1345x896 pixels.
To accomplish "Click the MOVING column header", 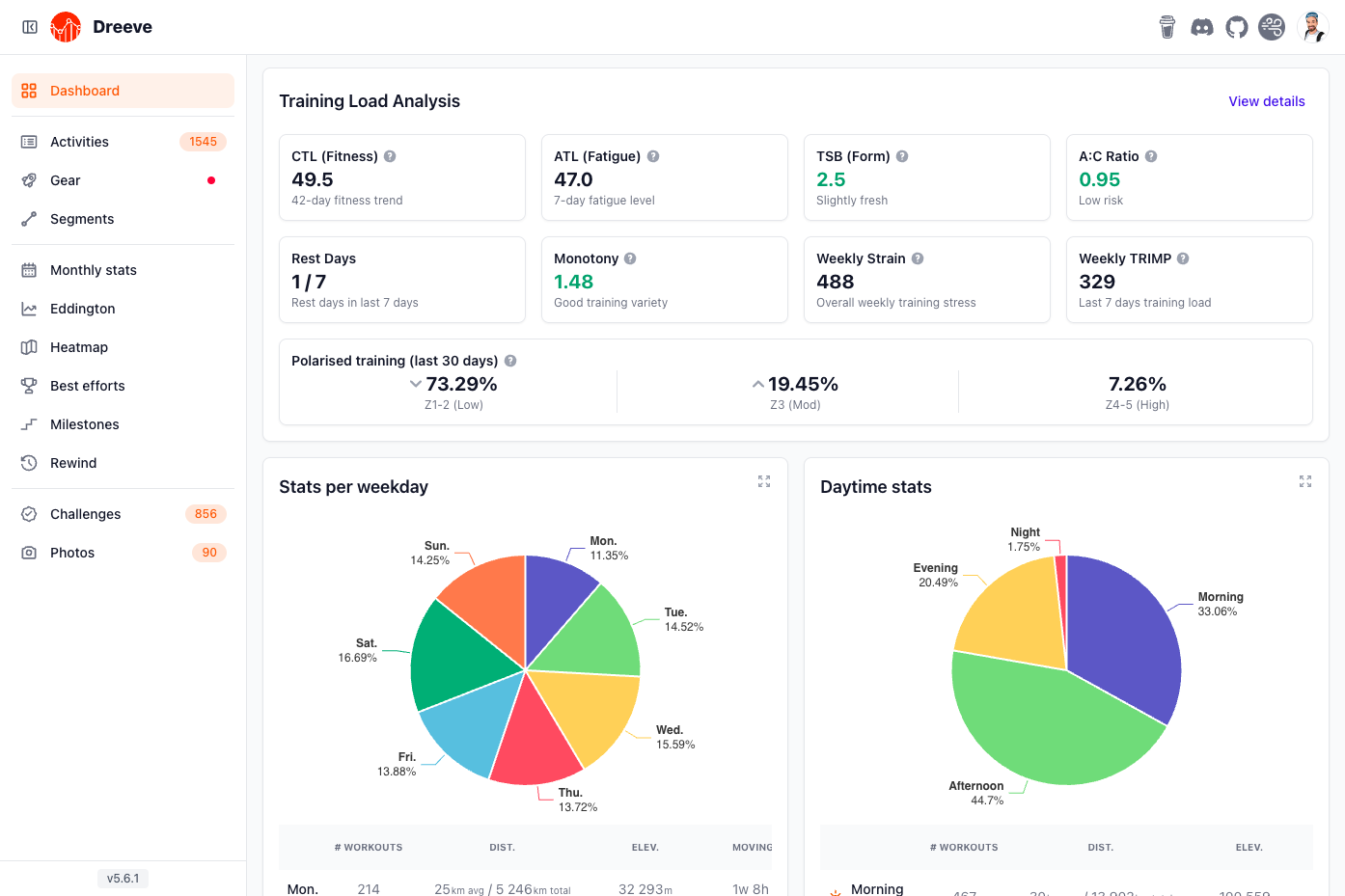I will point(752,848).
